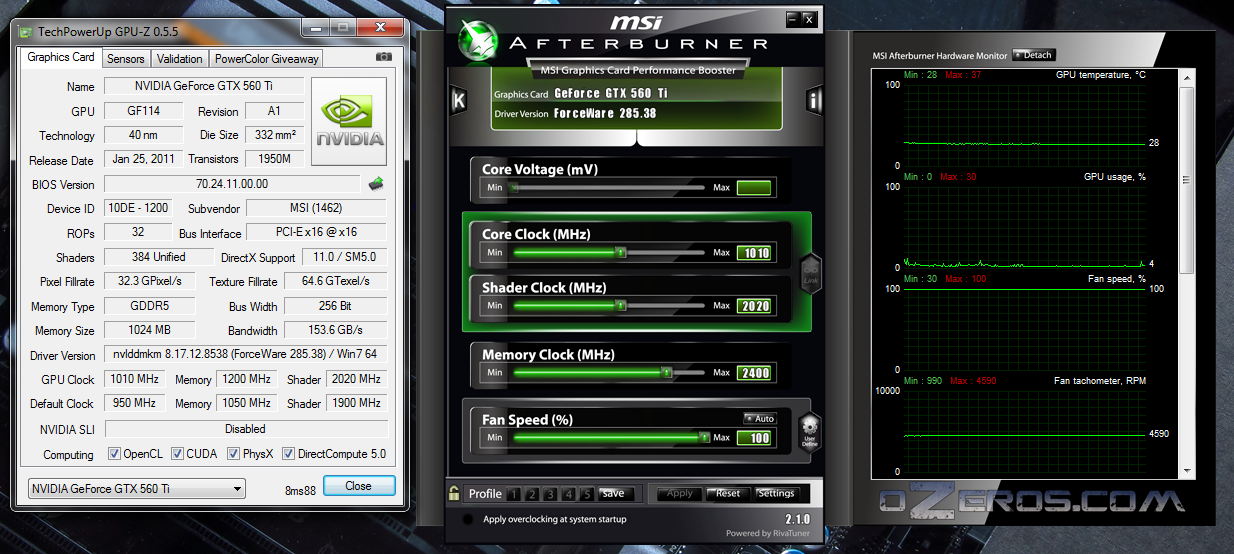1234x554 pixels.
Task: Click the Shader Clock value field 2020
Action: tap(754, 305)
